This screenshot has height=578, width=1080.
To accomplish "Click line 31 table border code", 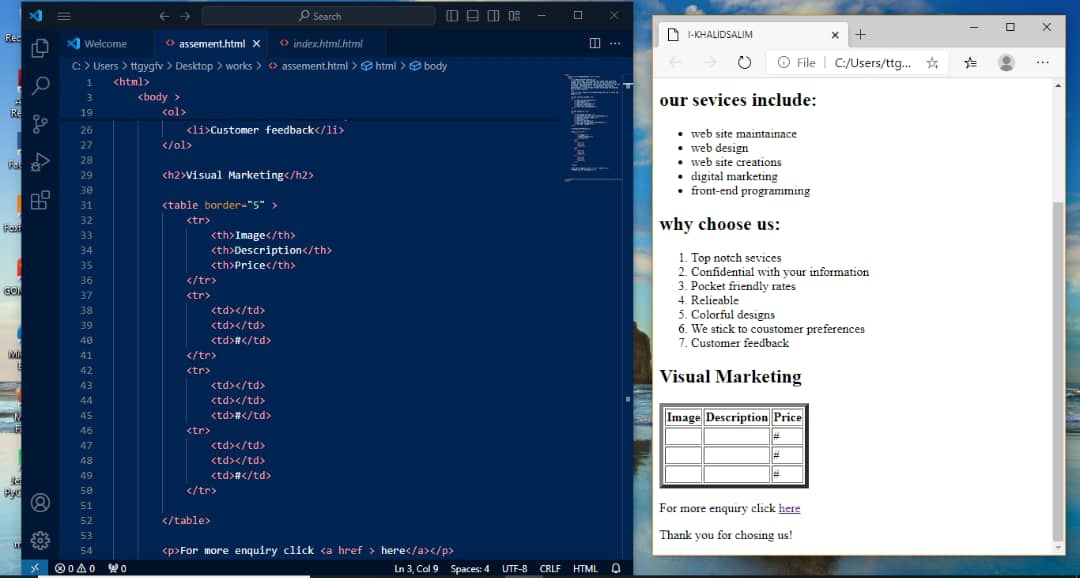I will [220, 205].
